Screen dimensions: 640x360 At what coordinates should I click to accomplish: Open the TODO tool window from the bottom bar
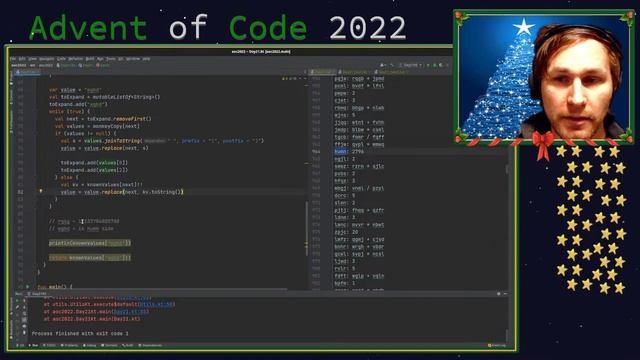pos(50,345)
